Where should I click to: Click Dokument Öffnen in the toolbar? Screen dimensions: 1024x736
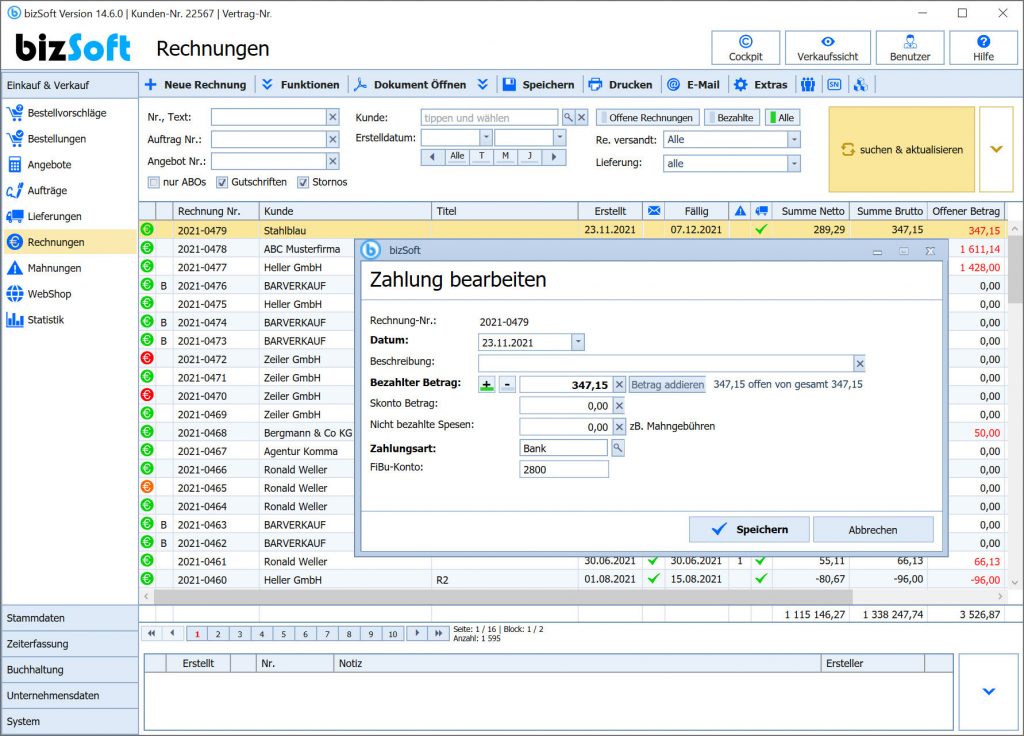tap(410, 85)
